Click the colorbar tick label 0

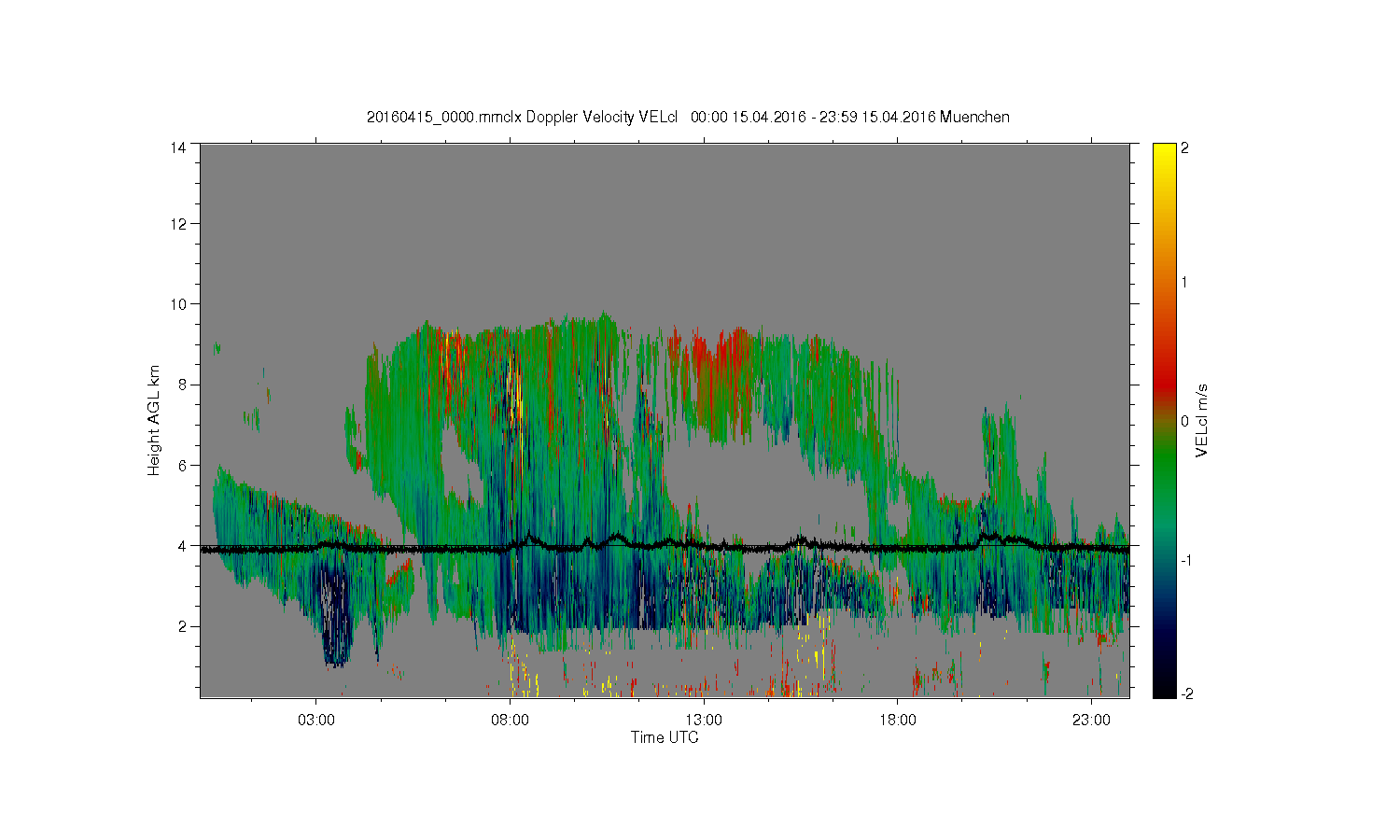[x=1184, y=421]
